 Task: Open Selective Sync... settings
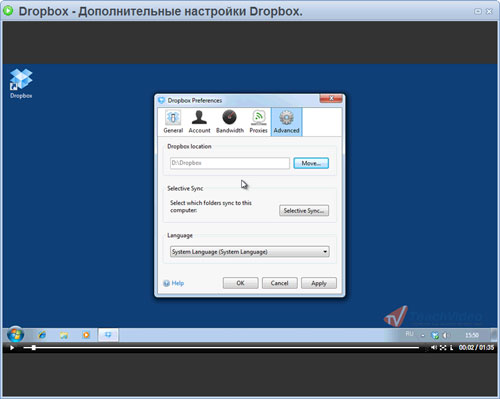(x=304, y=211)
